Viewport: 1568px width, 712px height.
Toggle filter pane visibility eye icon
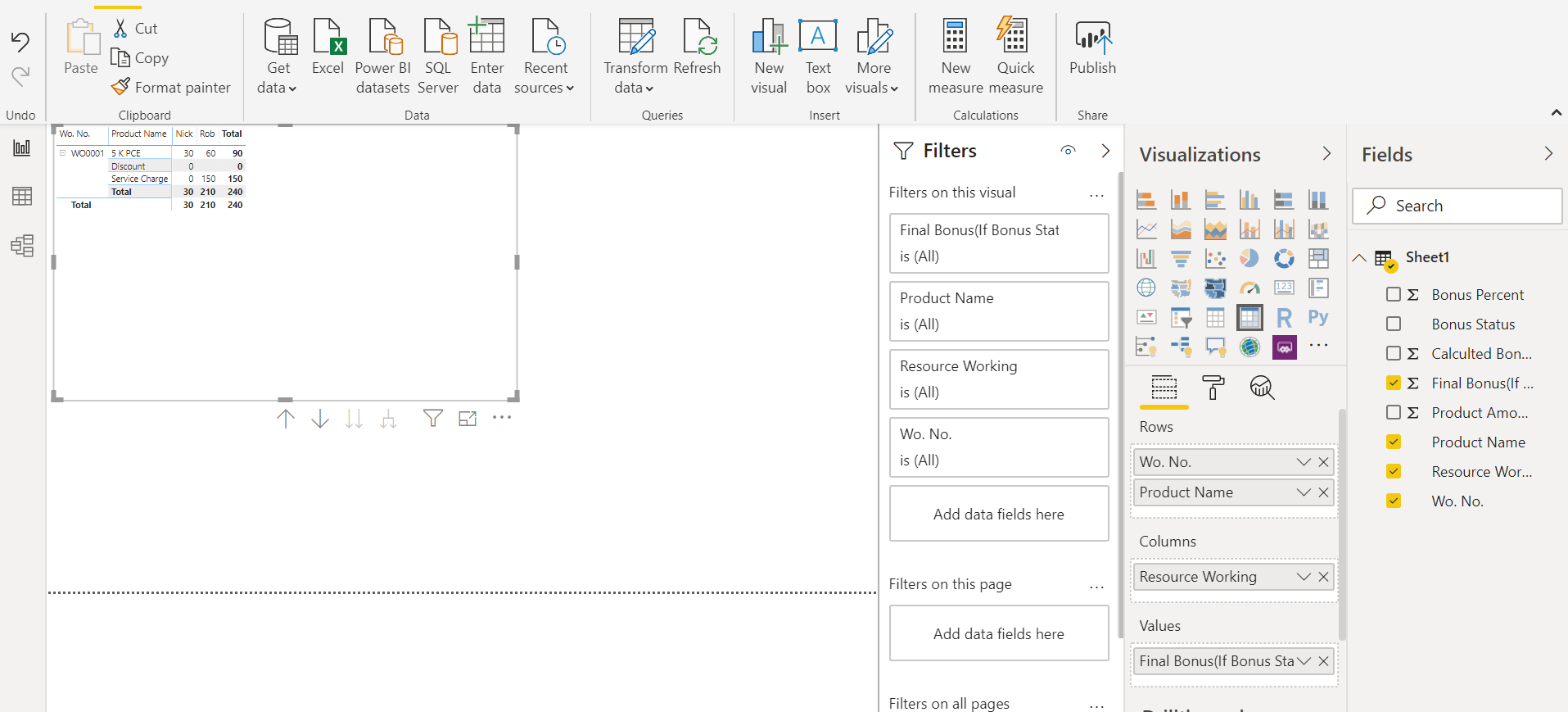(1068, 151)
